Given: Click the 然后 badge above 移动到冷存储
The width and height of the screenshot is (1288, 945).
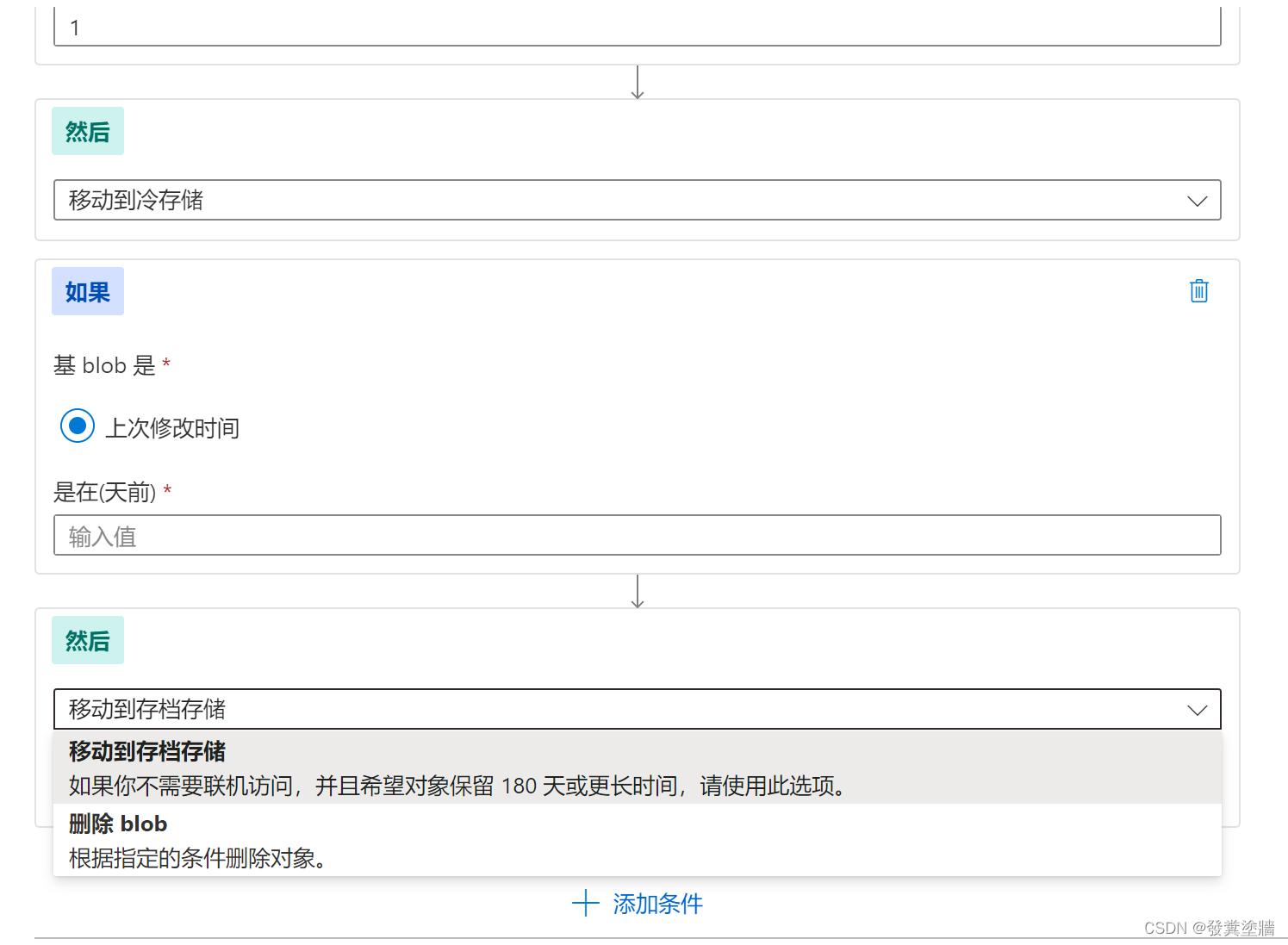Looking at the screenshot, I should 88,131.
